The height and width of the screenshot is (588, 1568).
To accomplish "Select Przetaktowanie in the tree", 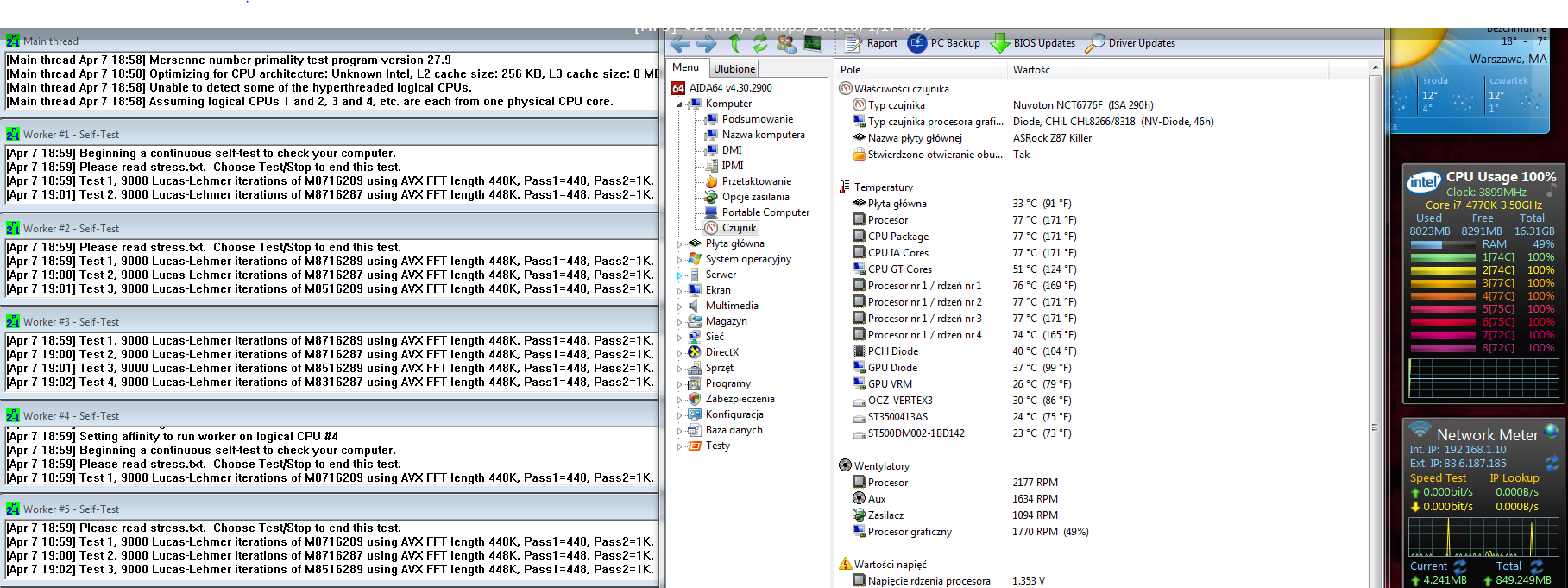I will pos(756,181).
